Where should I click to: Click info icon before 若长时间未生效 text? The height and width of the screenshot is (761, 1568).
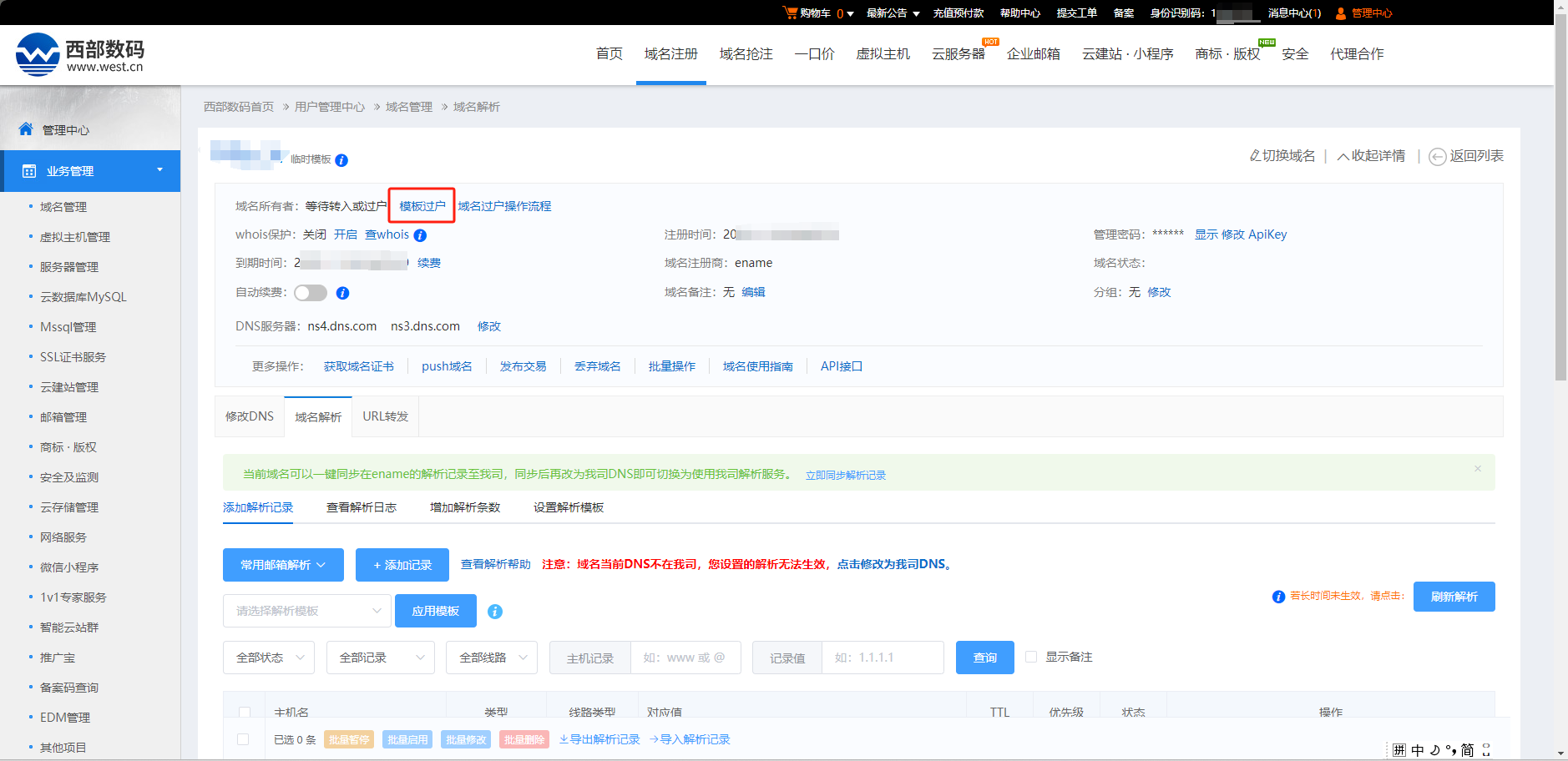pos(1278,597)
